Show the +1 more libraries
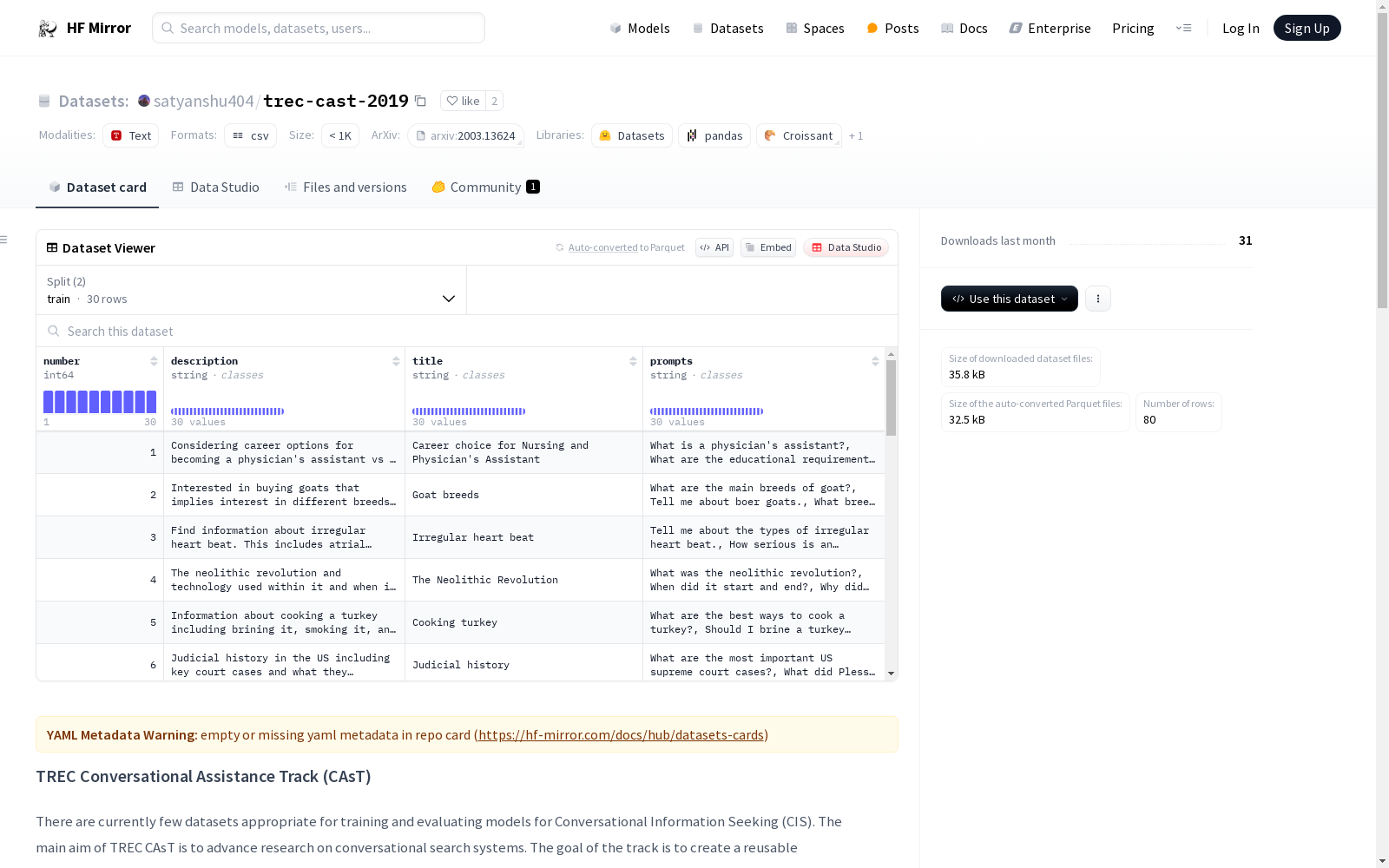Screen dimensions: 1389x868 pos(856,135)
